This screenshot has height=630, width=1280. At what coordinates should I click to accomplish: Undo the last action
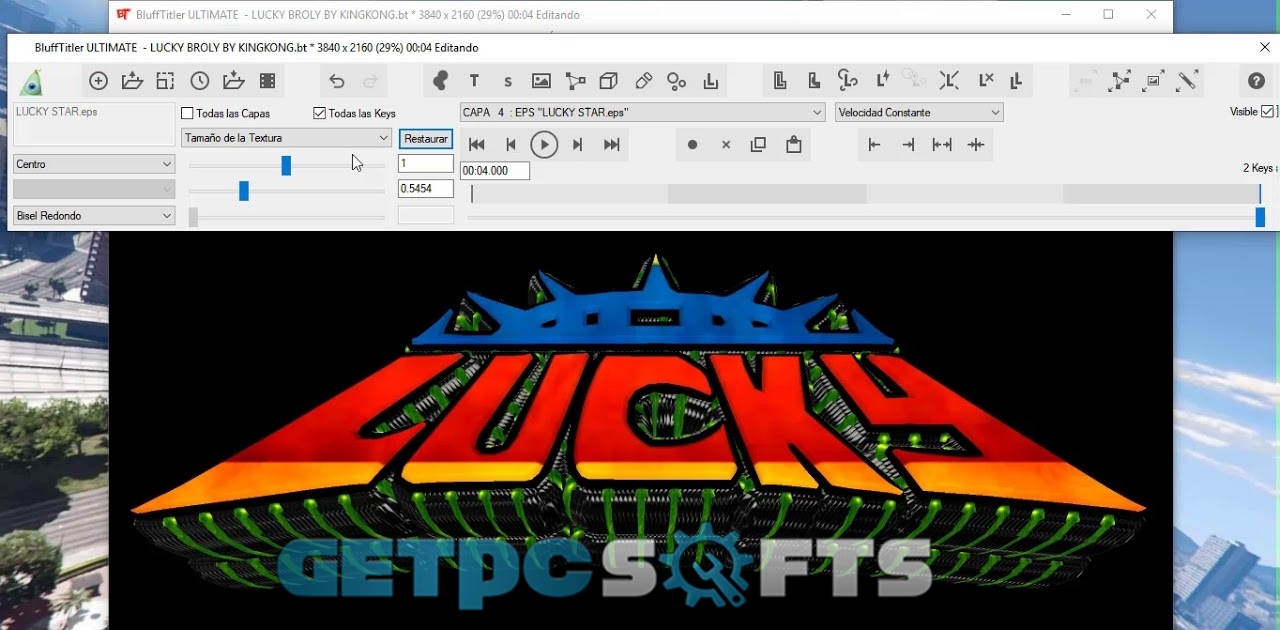click(337, 82)
